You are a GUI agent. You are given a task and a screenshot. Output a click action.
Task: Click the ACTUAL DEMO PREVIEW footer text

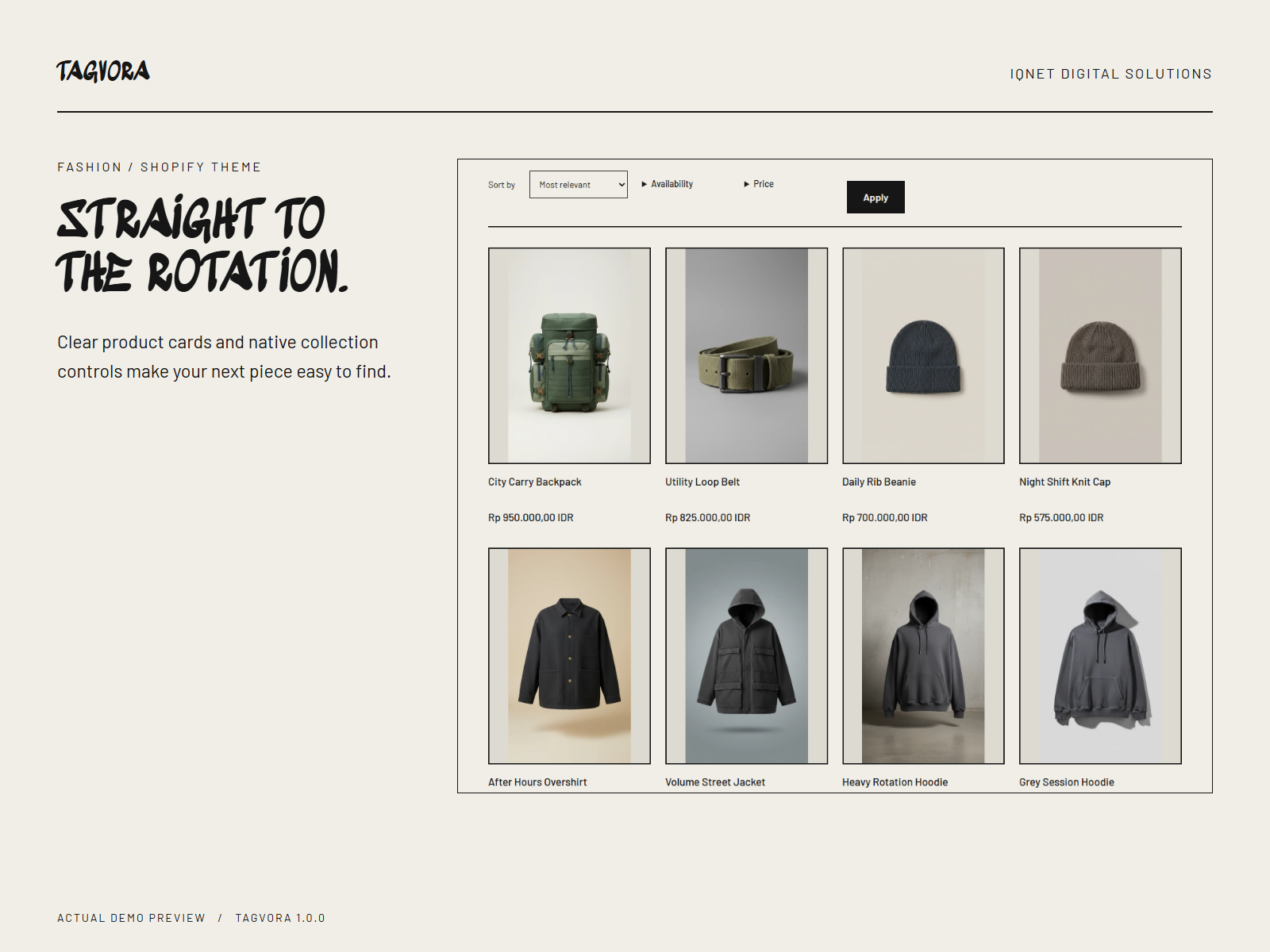[131, 918]
